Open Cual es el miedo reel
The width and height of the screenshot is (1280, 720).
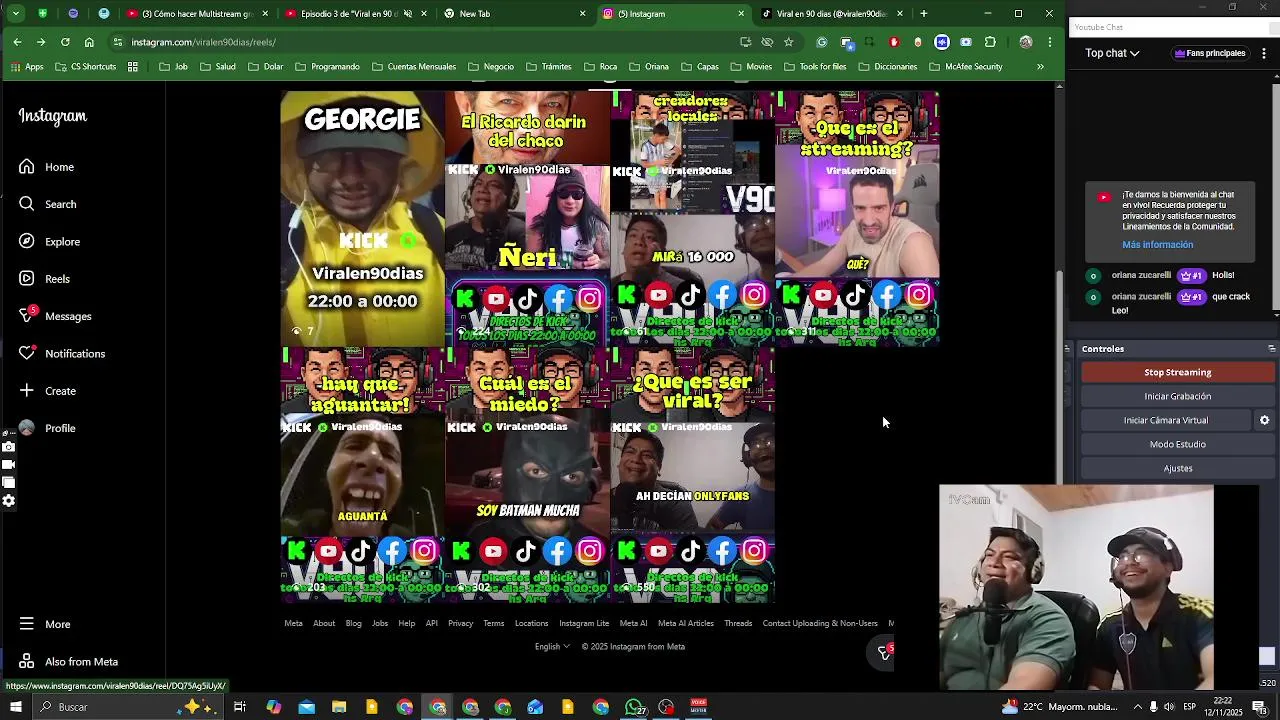[x=527, y=475]
